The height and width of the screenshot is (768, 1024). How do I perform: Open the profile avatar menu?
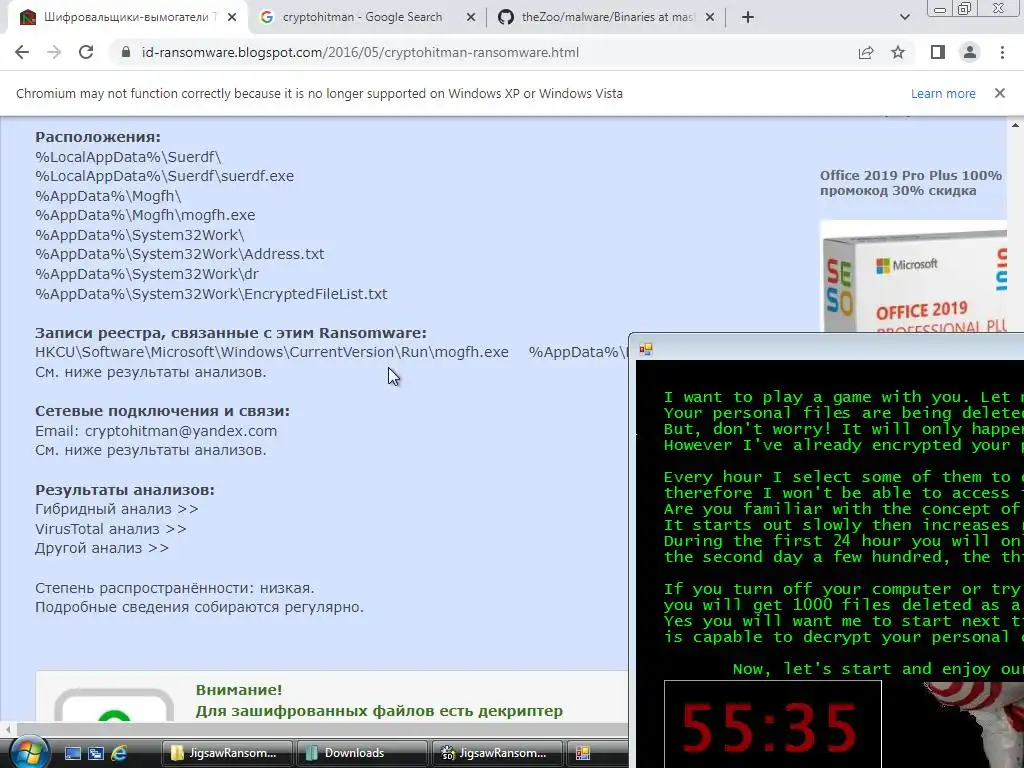click(x=970, y=52)
